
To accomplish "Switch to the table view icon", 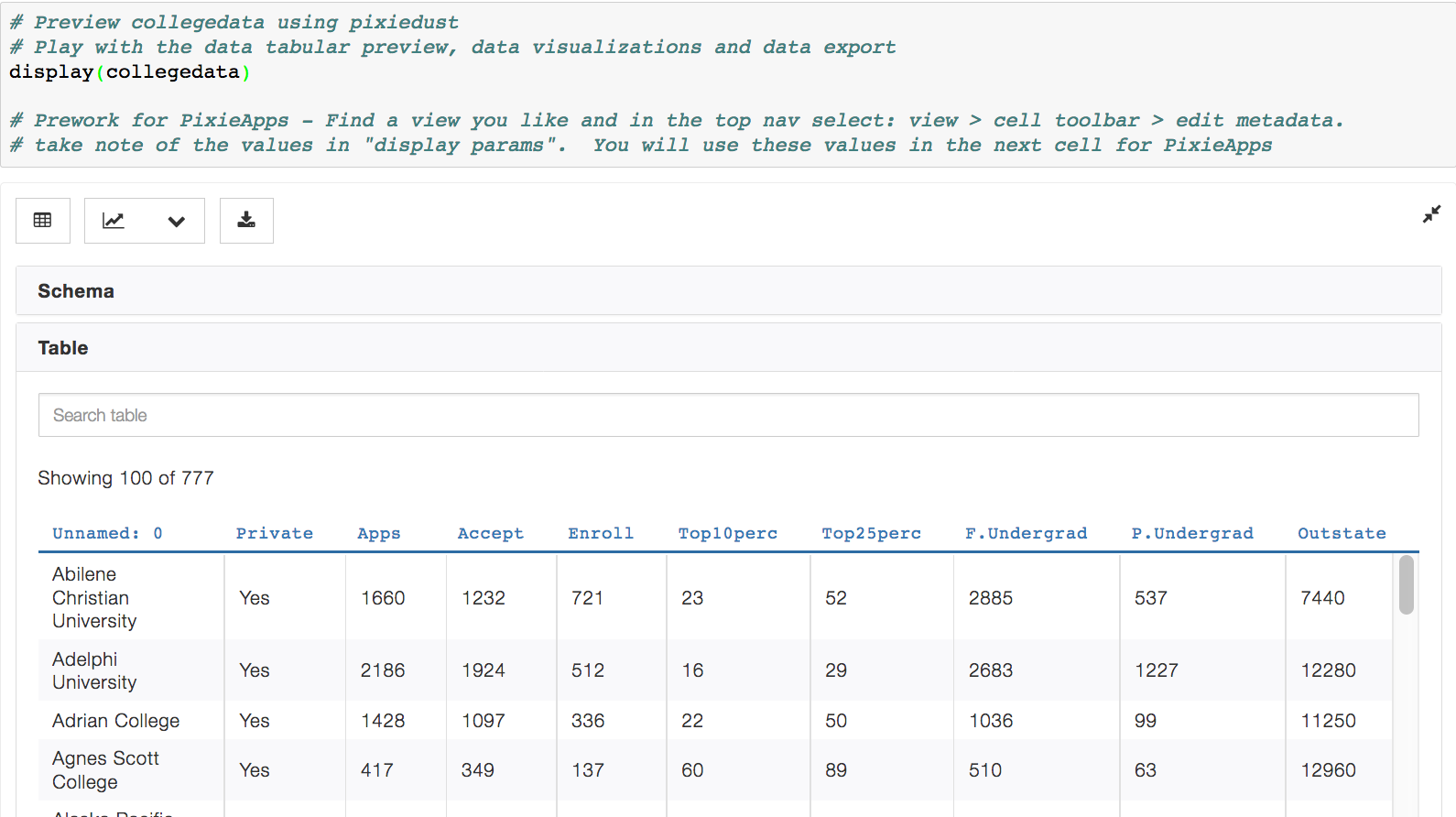I will click(x=42, y=221).
